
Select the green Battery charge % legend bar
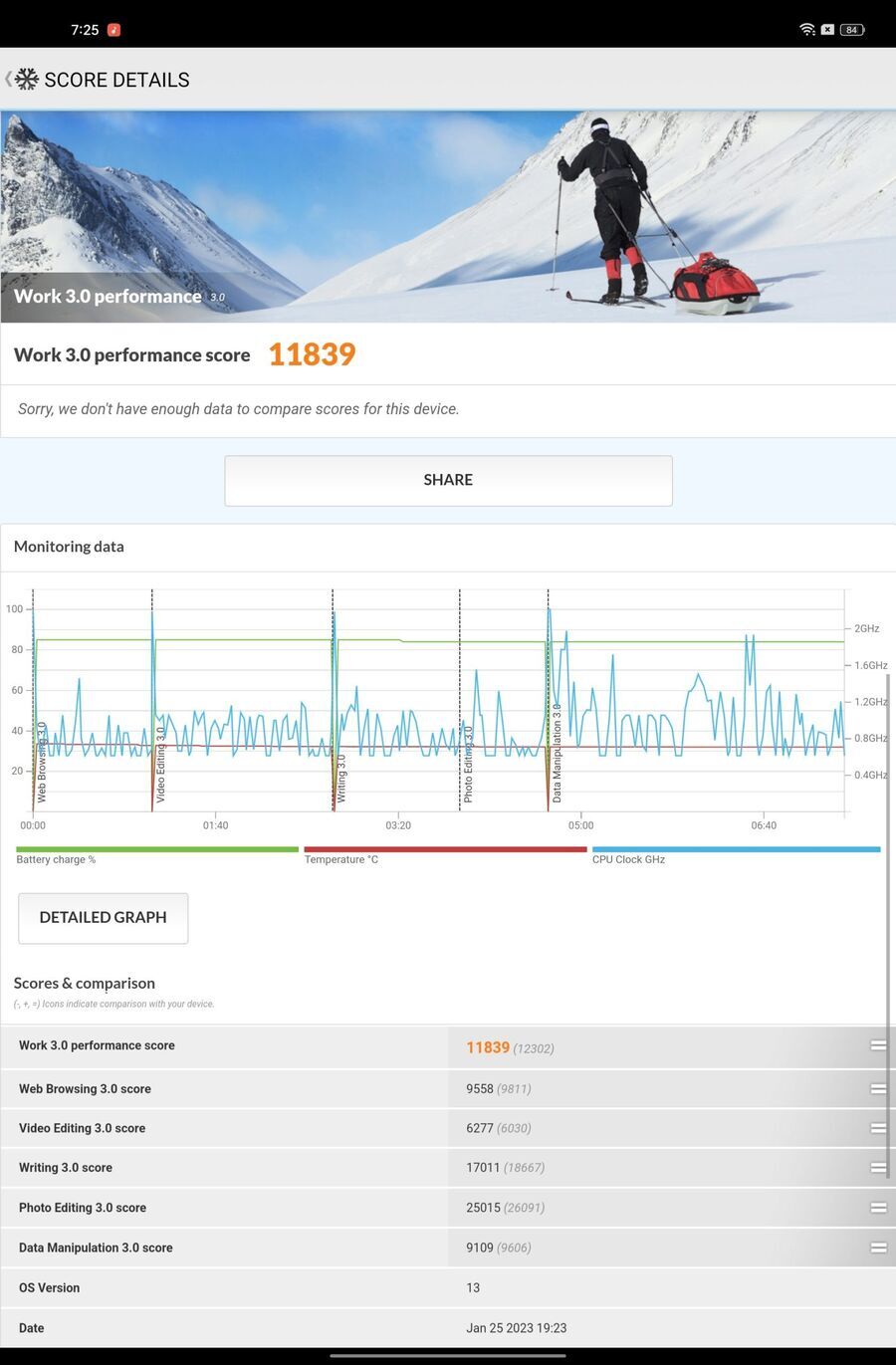tap(157, 849)
